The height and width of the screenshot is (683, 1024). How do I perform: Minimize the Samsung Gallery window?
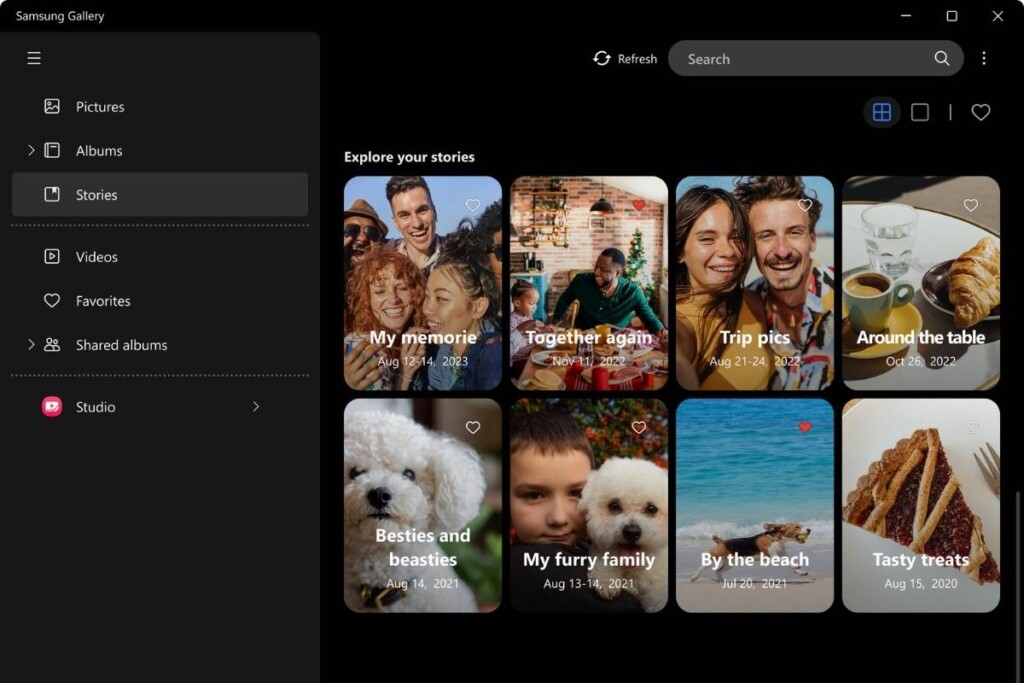pyautogui.click(x=906, y=16)
